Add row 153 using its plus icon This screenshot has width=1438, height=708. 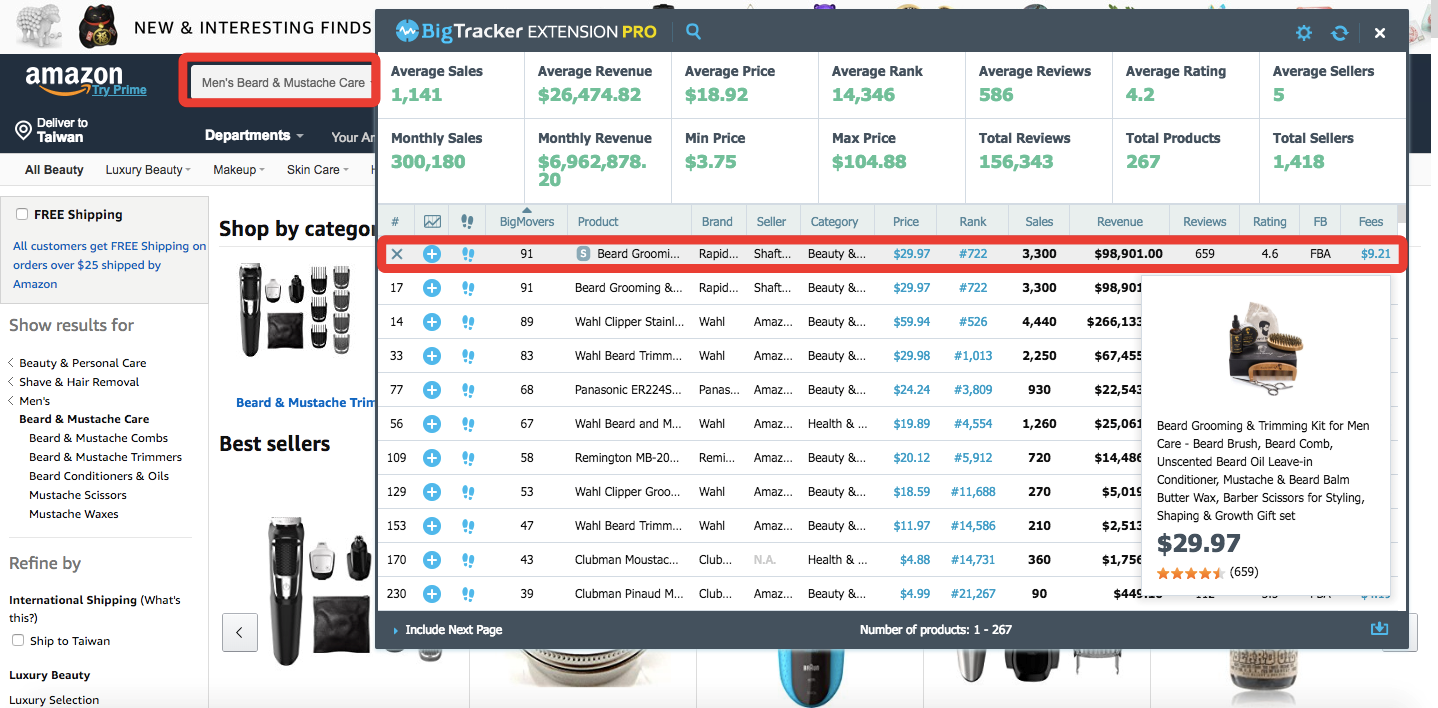pos(432,526)
